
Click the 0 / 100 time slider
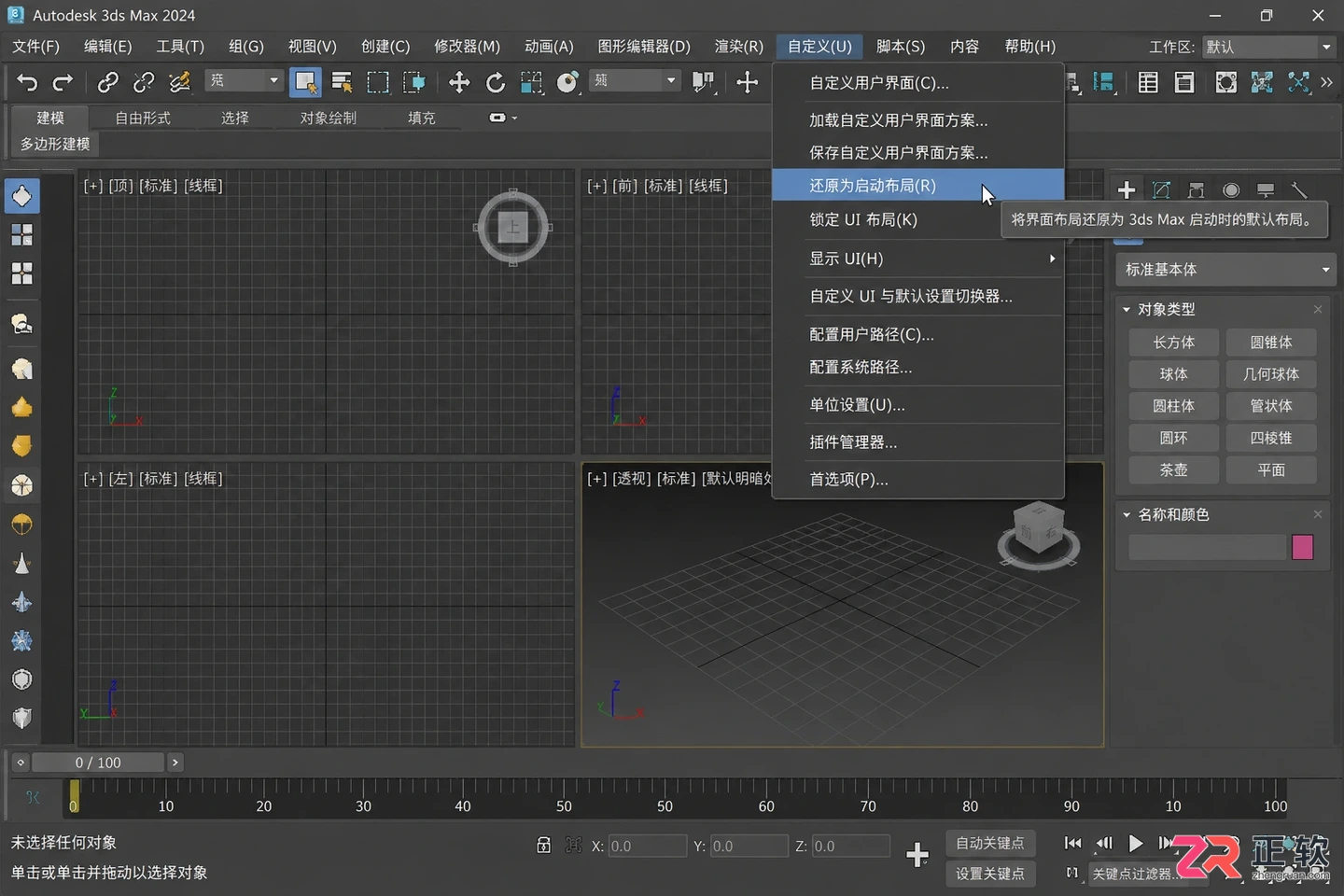(98, 763)
